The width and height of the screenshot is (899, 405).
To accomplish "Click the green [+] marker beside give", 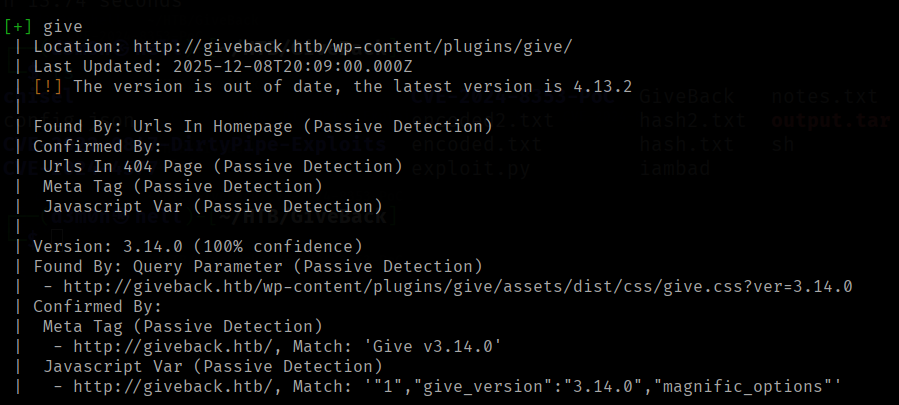I will pos(19,25).
